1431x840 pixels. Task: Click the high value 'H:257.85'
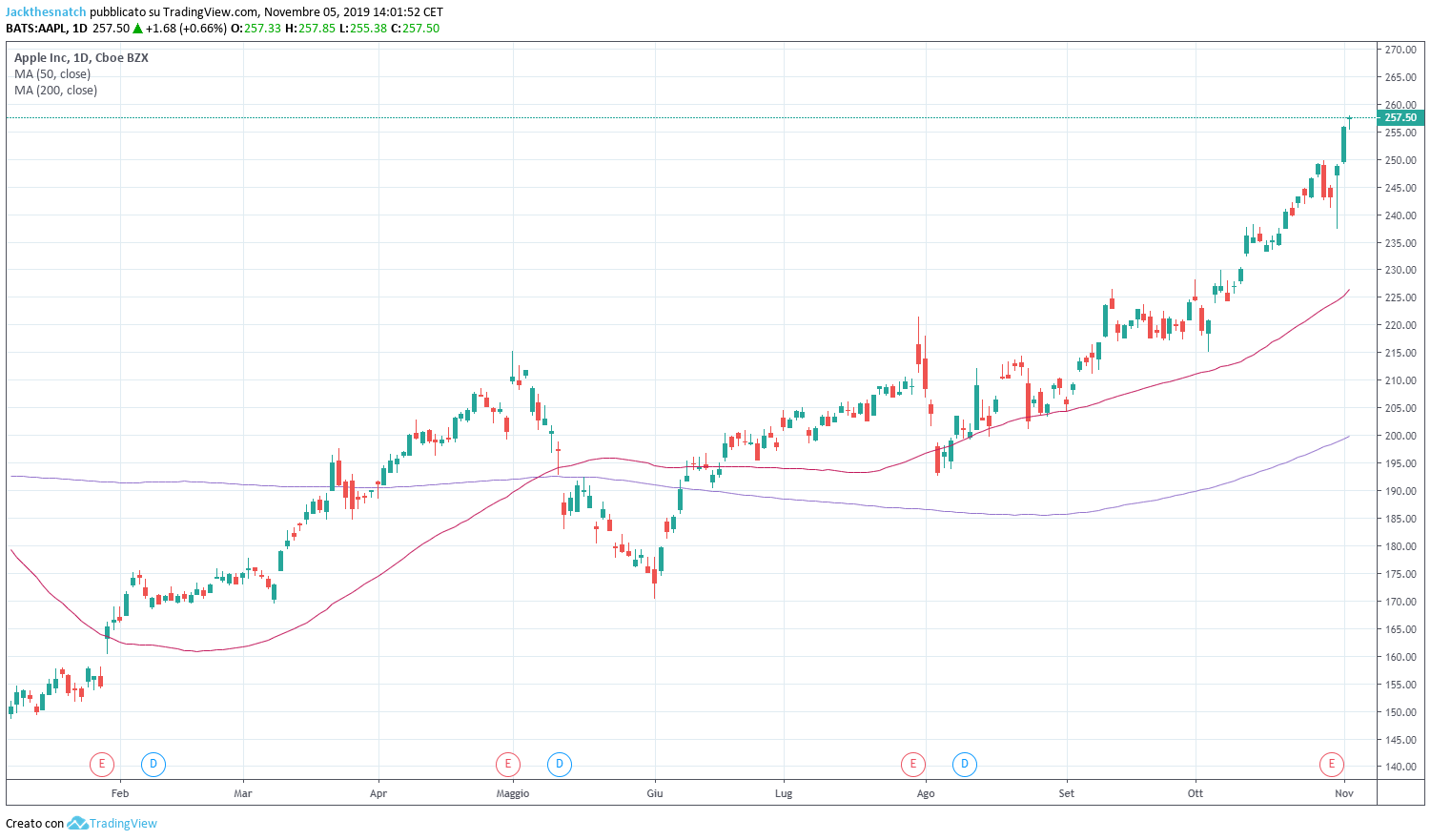[x=310, y=29]
